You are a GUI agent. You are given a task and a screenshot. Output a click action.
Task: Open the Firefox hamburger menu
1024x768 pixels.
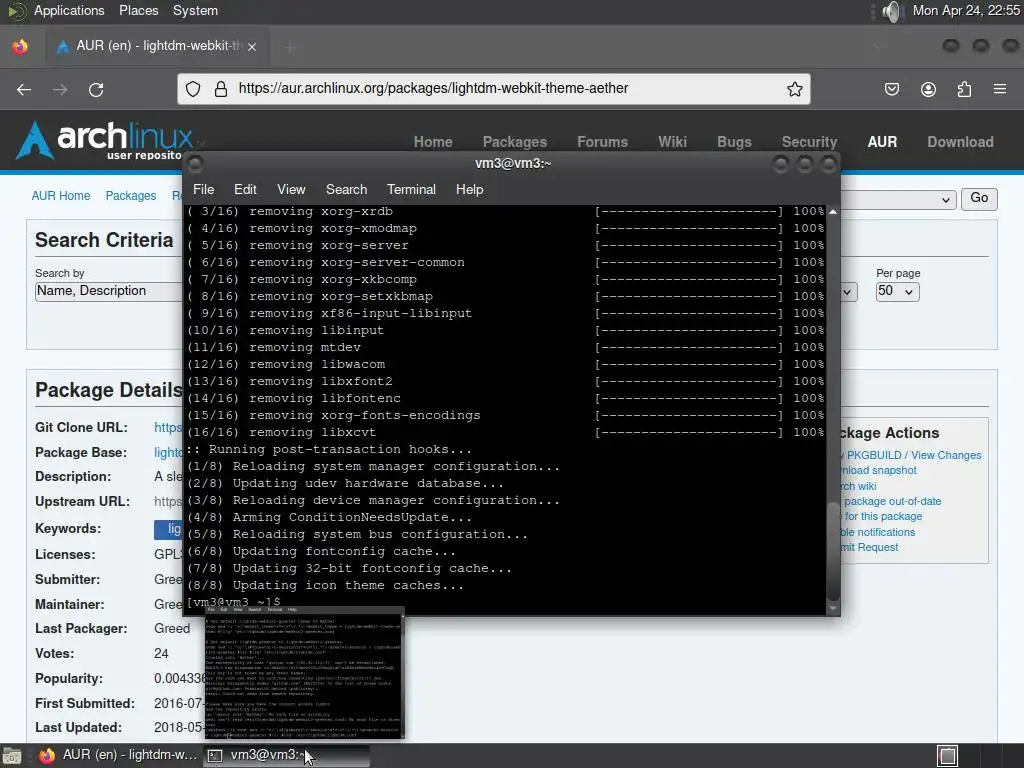pos(1000,89)
